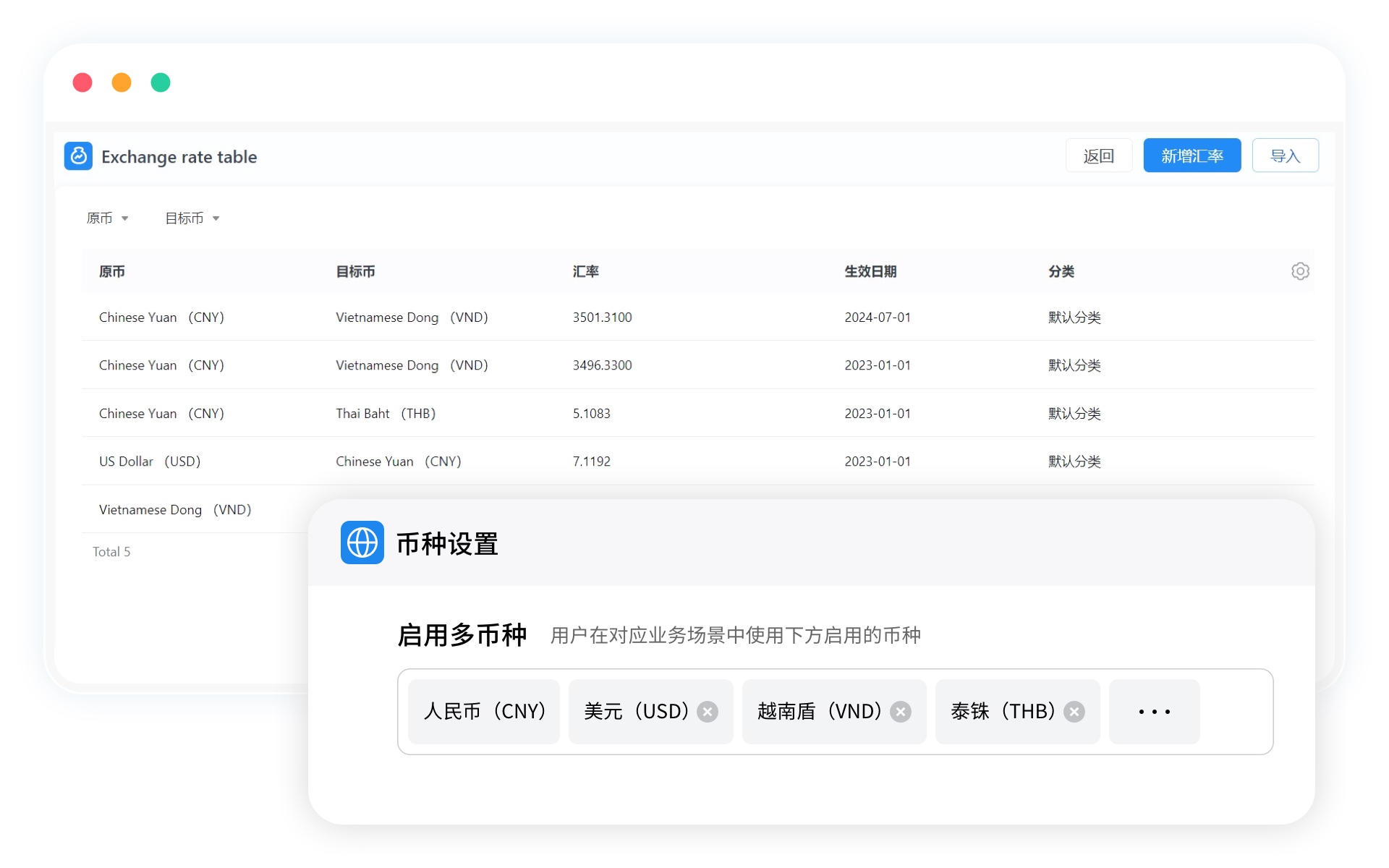
Task: Click the globe currency settings icon
Action: coord(362,542)
